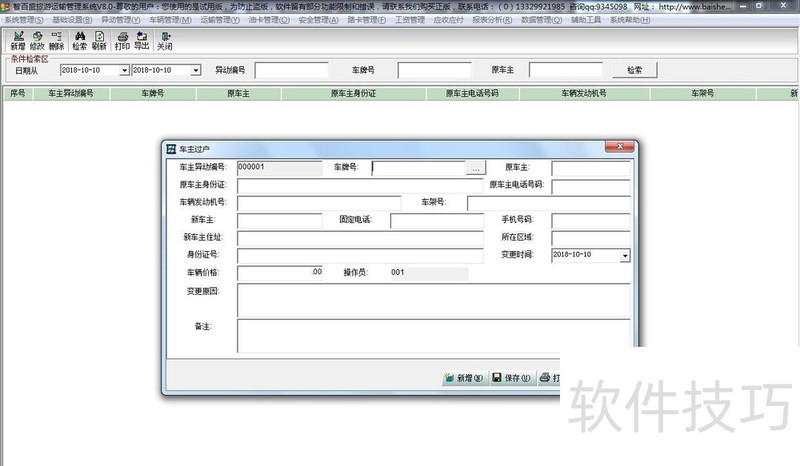This screenshot has height=466, width=800.
Task: Open the 变更时间 date dropdown in dialog
Action: (625, 256)
